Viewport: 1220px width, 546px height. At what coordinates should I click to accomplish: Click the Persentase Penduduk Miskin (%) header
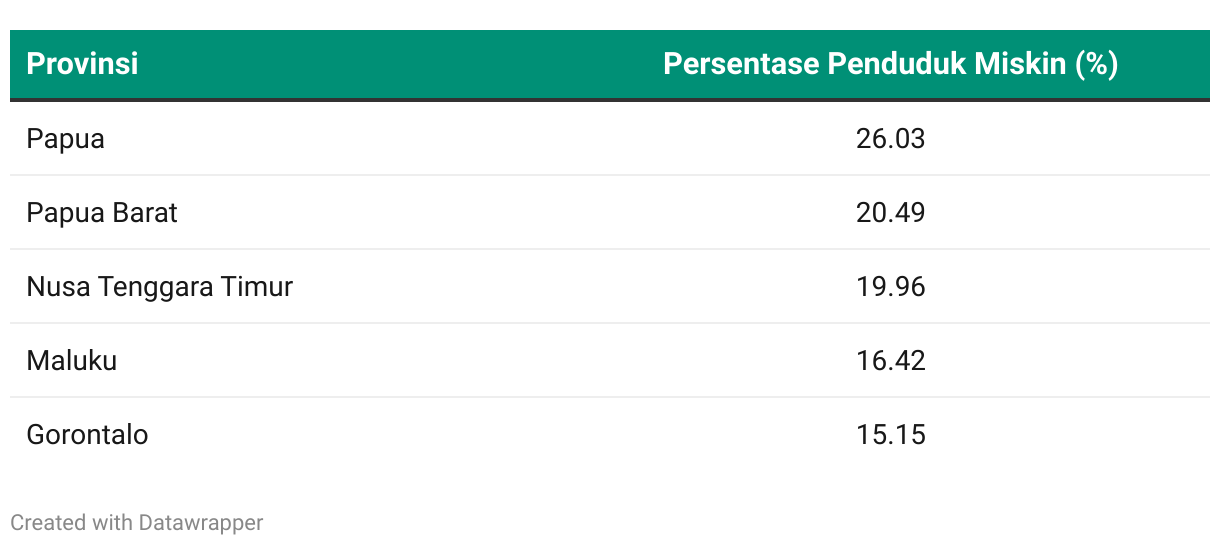pyautogui.click(x=890, y=64)
